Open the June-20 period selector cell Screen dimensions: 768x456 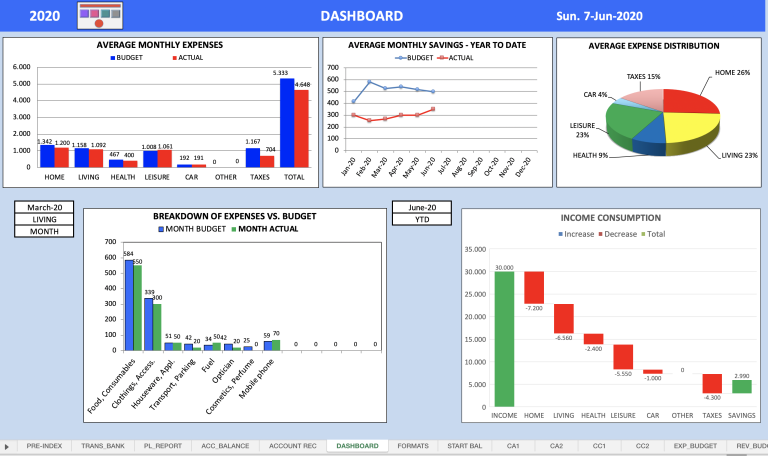coord(422,208)
